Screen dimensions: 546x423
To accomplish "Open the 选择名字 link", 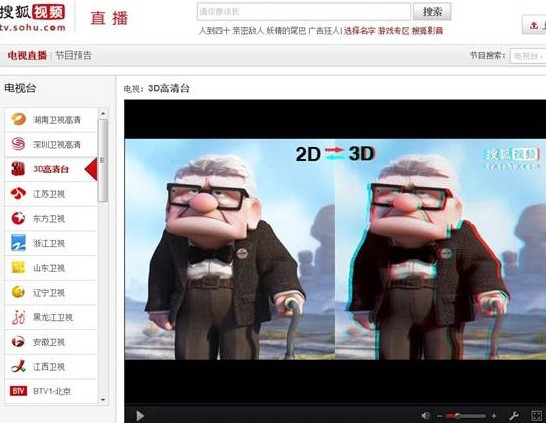I will pos(360,31).
